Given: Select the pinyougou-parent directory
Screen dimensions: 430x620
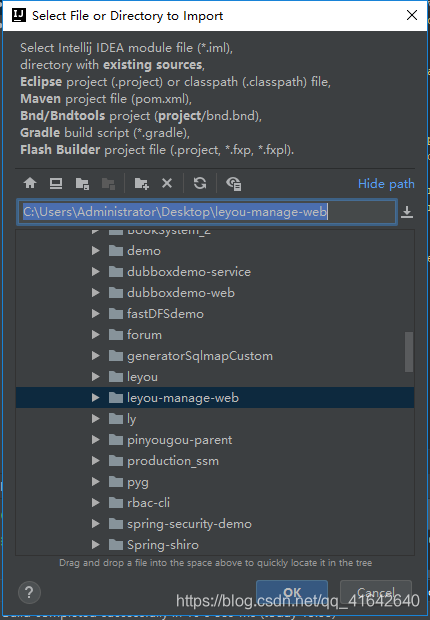Looking at the screenshot, I should tap(180, 440).
